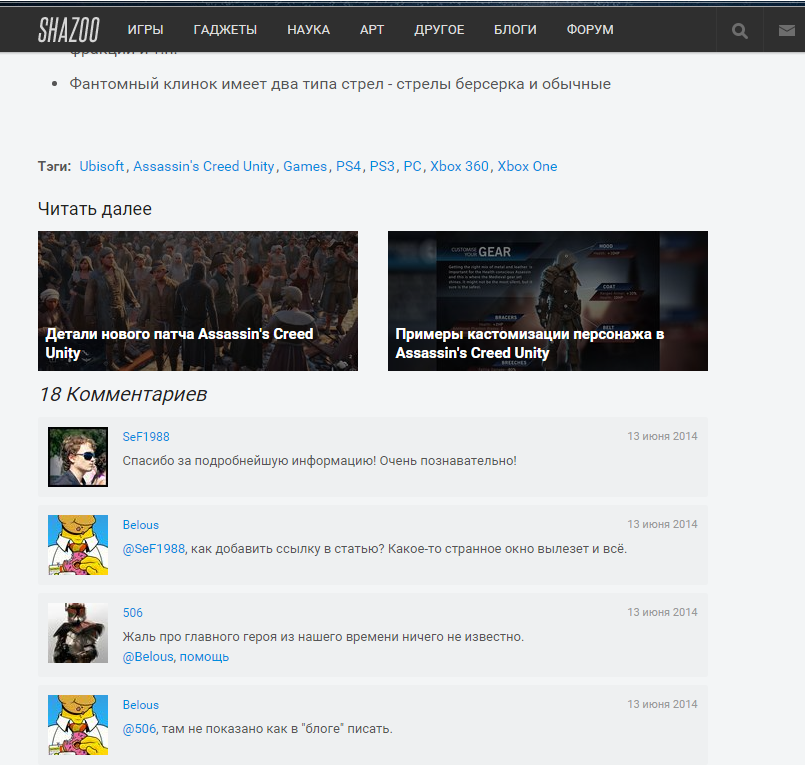805x765 pixels.
Task: Follow the Ubisoft tag link
Action: pyautogui.click(x=101, y=166)
